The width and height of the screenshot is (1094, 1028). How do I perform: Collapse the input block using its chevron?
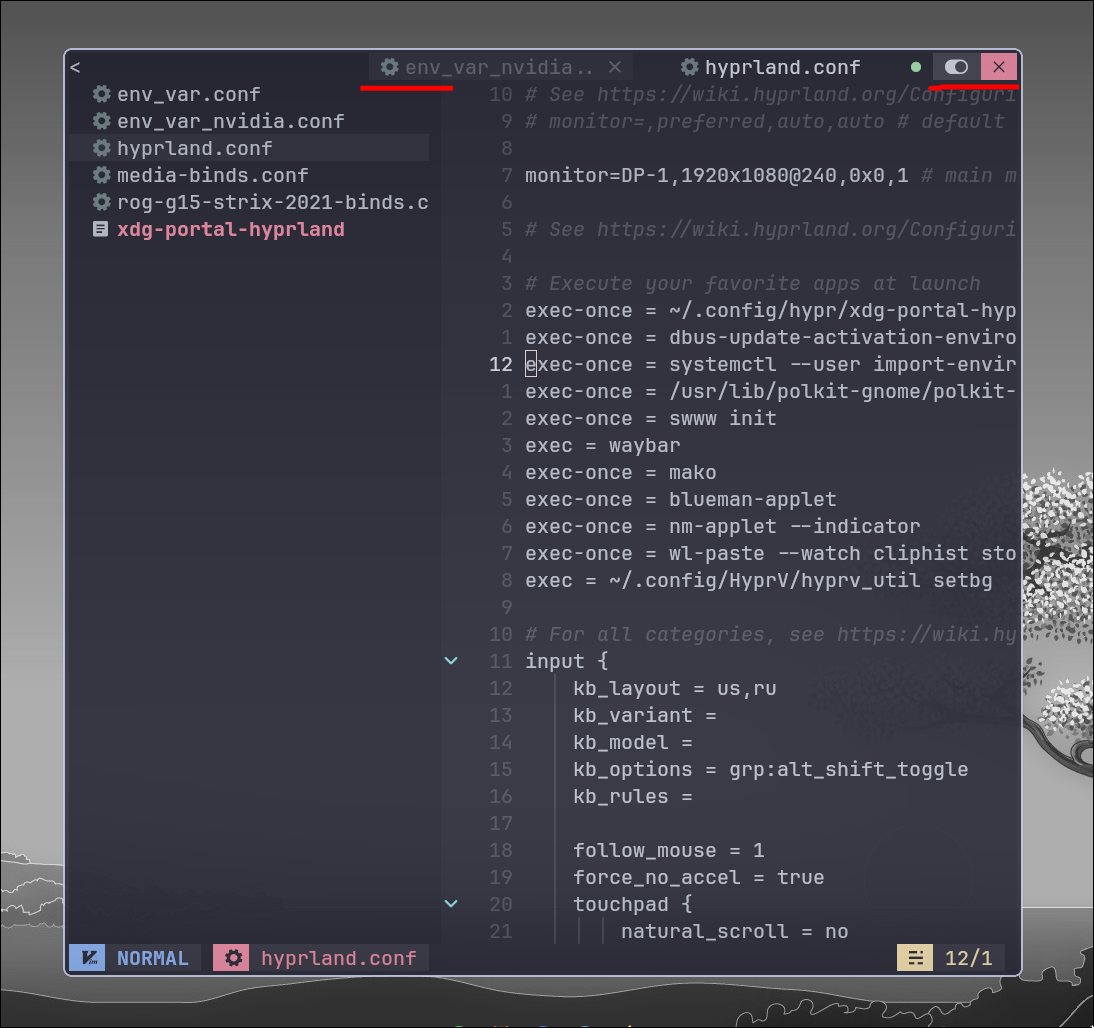click(450, 660)
